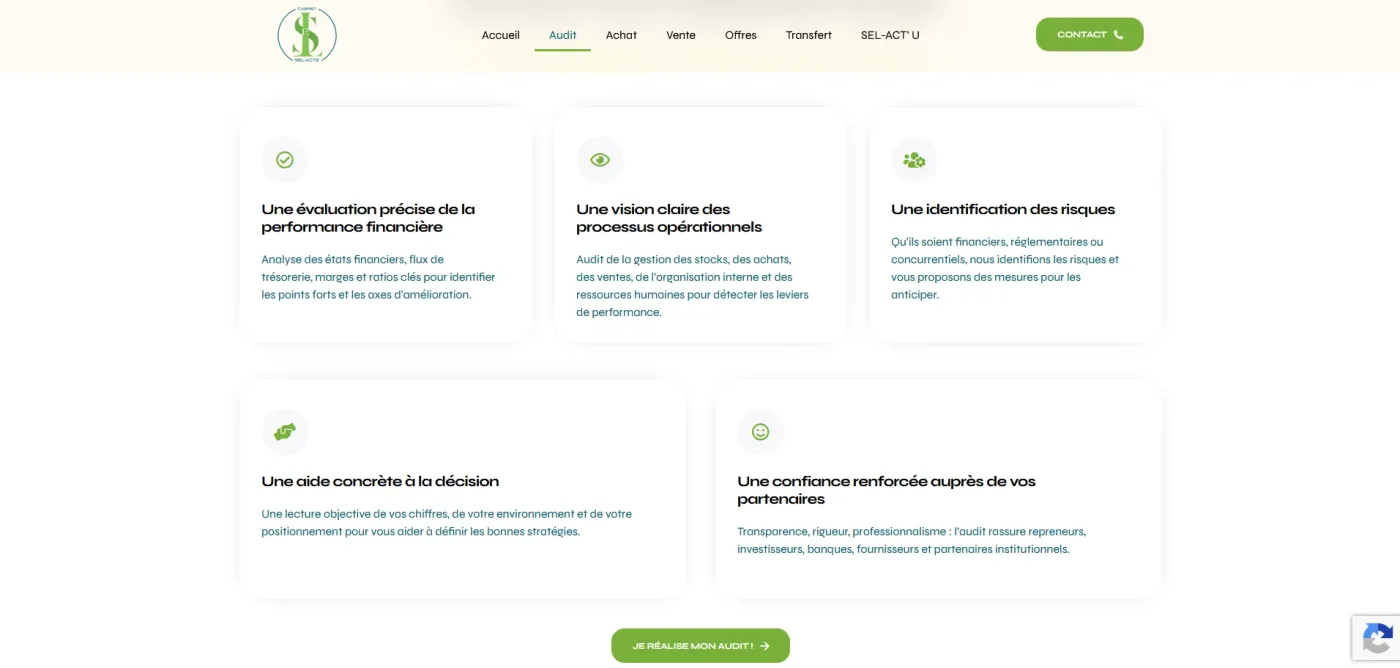Click heading 'Une identification des risques'

1003,209
